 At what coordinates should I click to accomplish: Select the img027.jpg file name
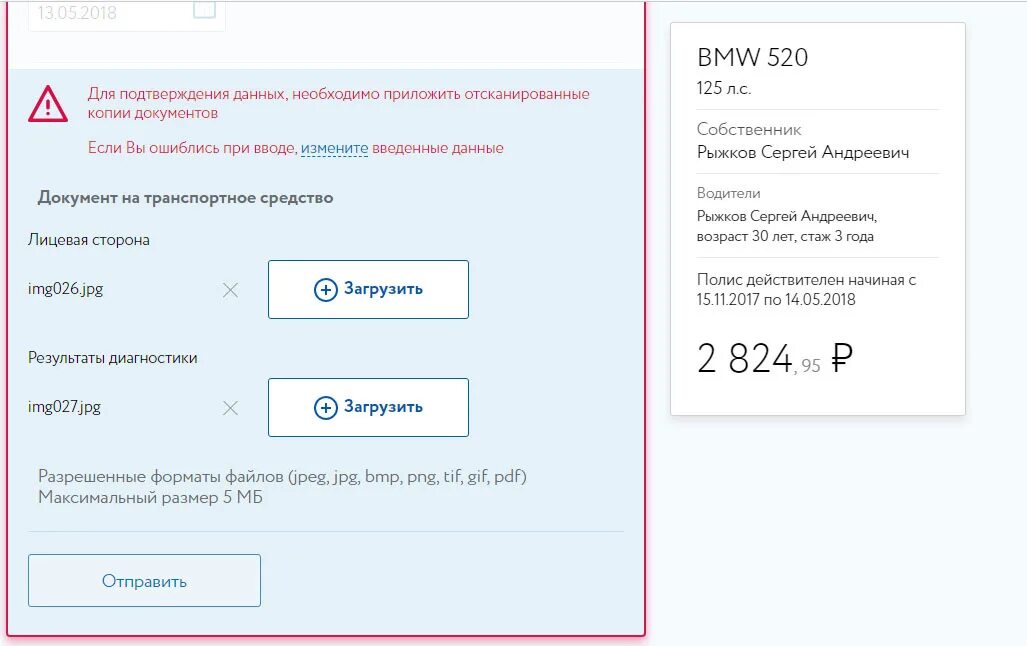(x=65, y=407)
